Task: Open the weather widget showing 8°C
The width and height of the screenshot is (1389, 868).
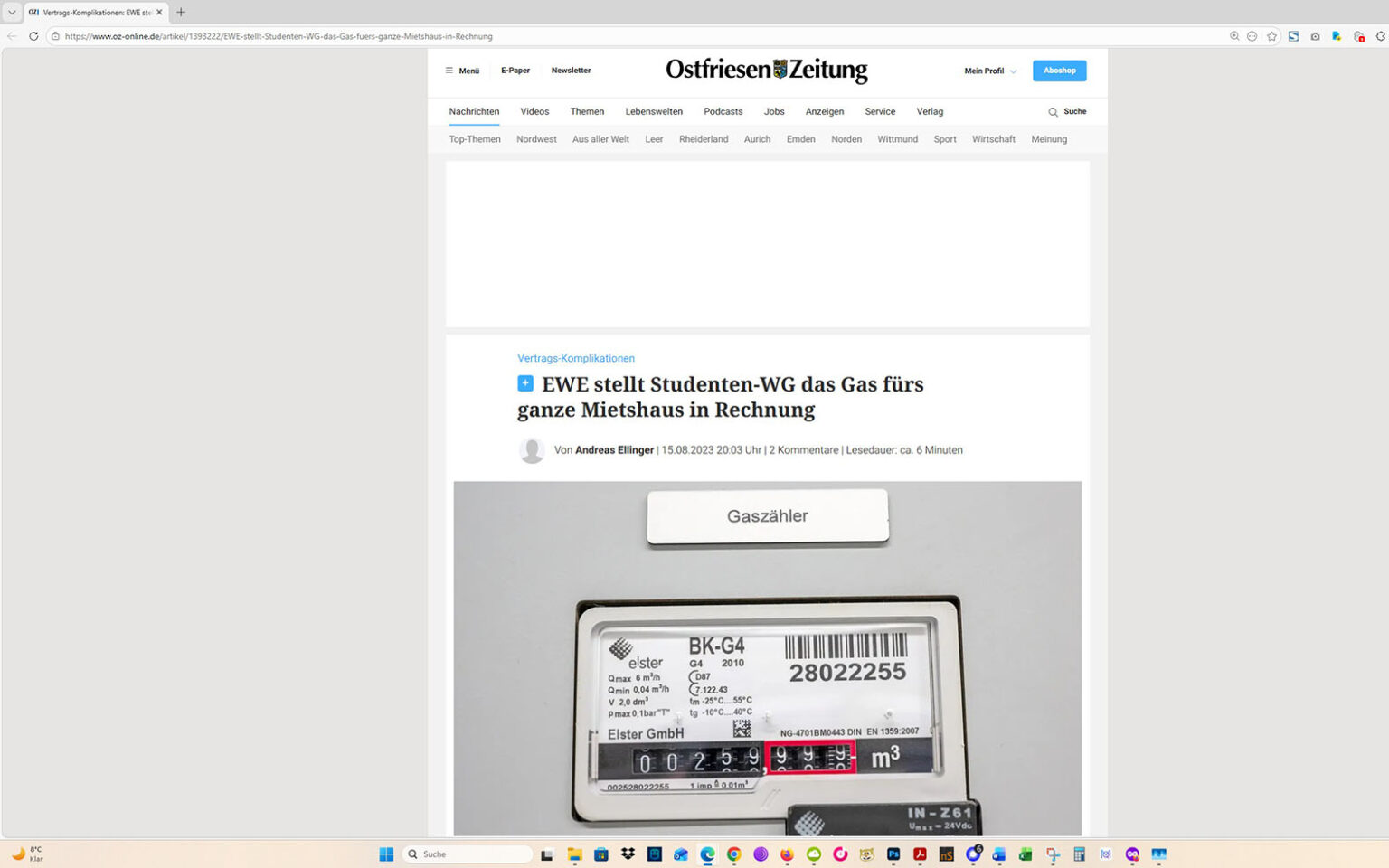Action: (27, 854)
